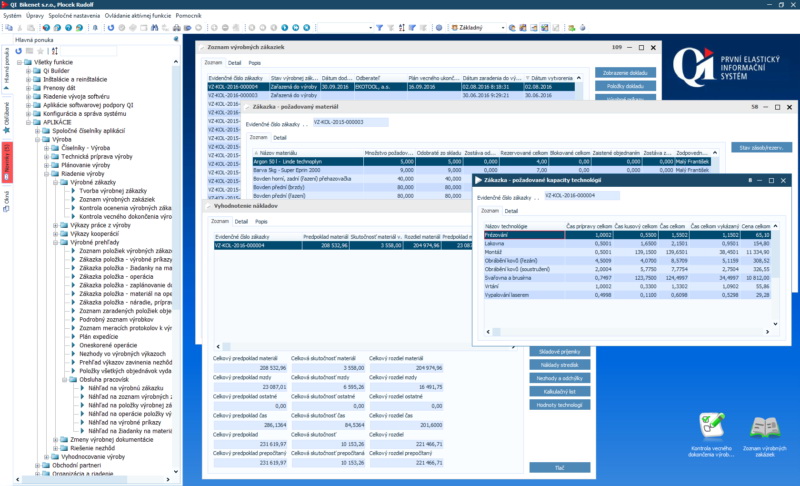Click the refresh icon in the Hlavná ponuka panel
This screenshot has height=486, width=800.
coord(18,51)
